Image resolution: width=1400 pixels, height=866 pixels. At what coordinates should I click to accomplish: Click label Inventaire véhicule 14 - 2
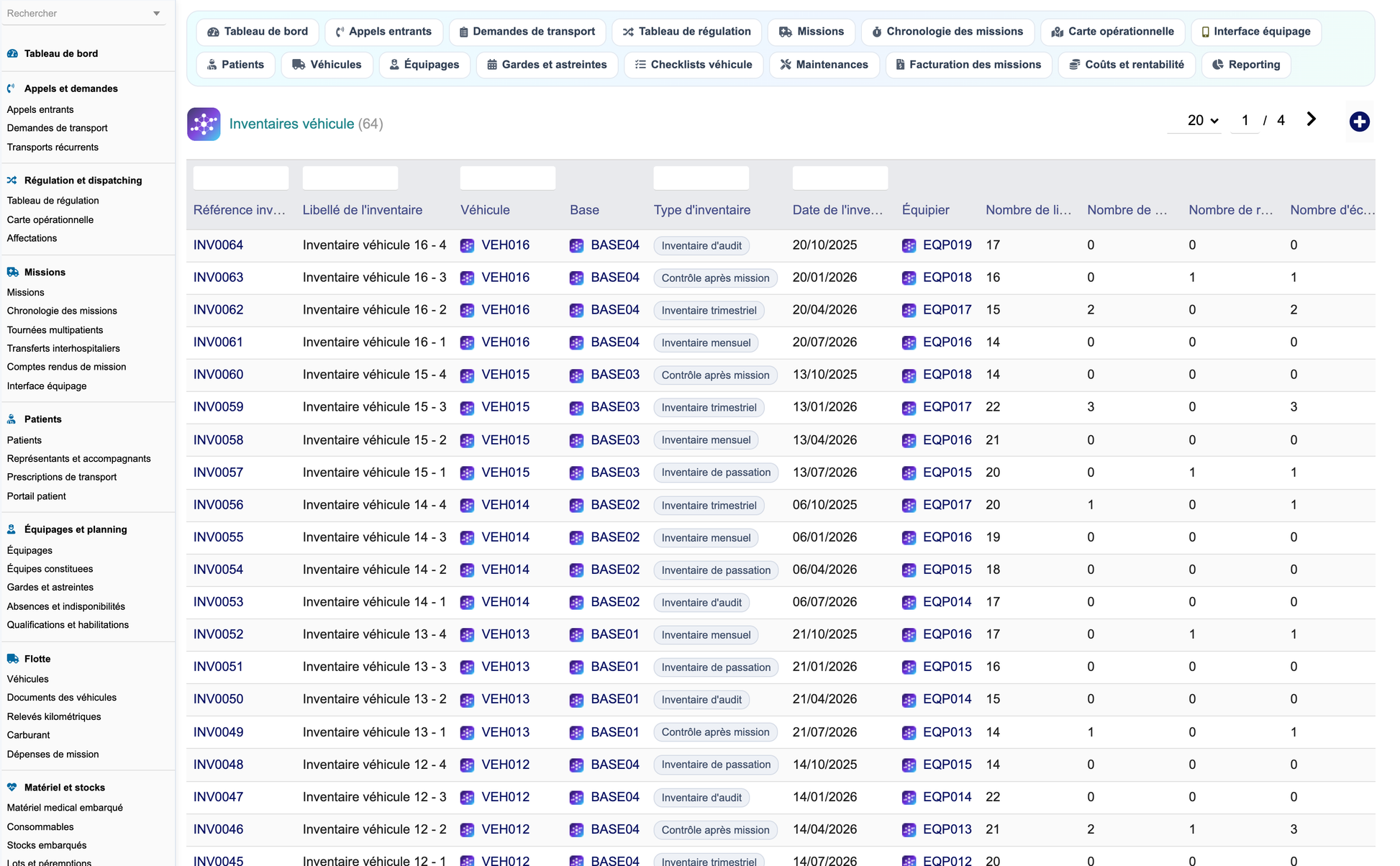tap(375, 570)
